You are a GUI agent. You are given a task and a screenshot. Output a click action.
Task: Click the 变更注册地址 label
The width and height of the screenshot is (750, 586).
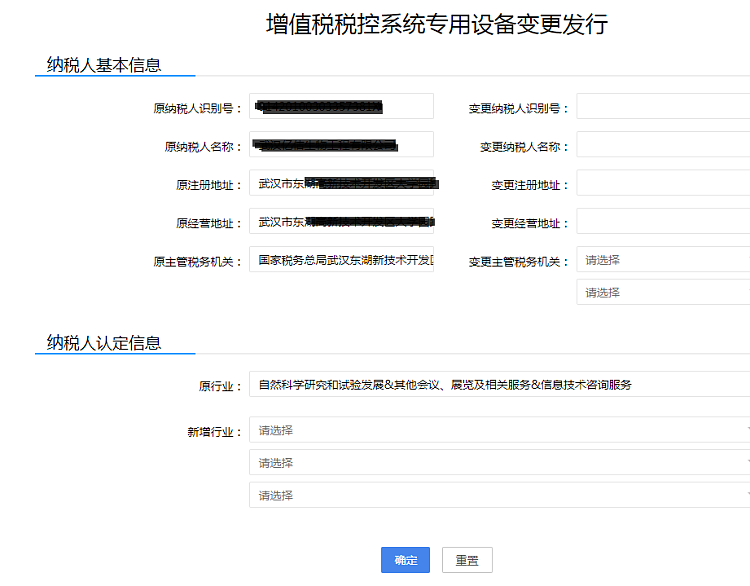530,185
